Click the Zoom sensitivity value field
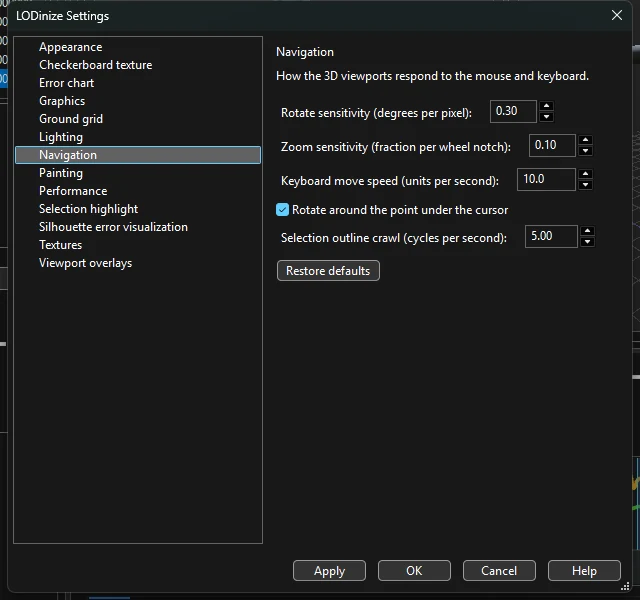This screenshot has width=640, height=600. (552, 145)
